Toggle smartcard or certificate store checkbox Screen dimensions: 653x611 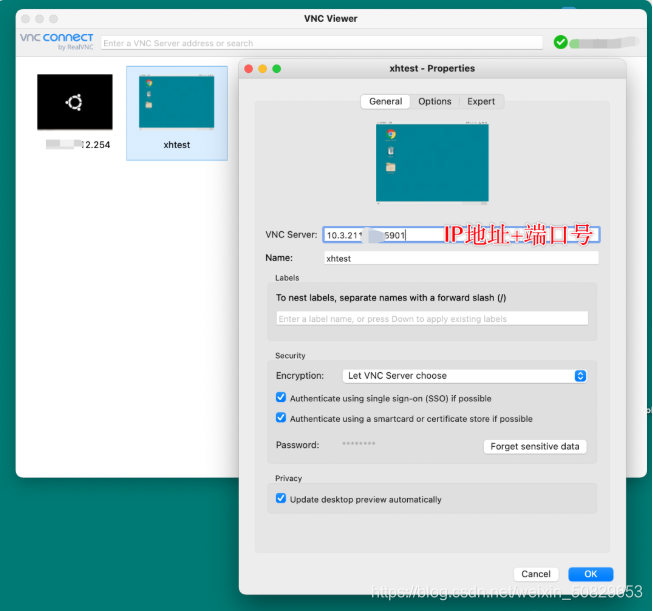[x=281, y=417]
